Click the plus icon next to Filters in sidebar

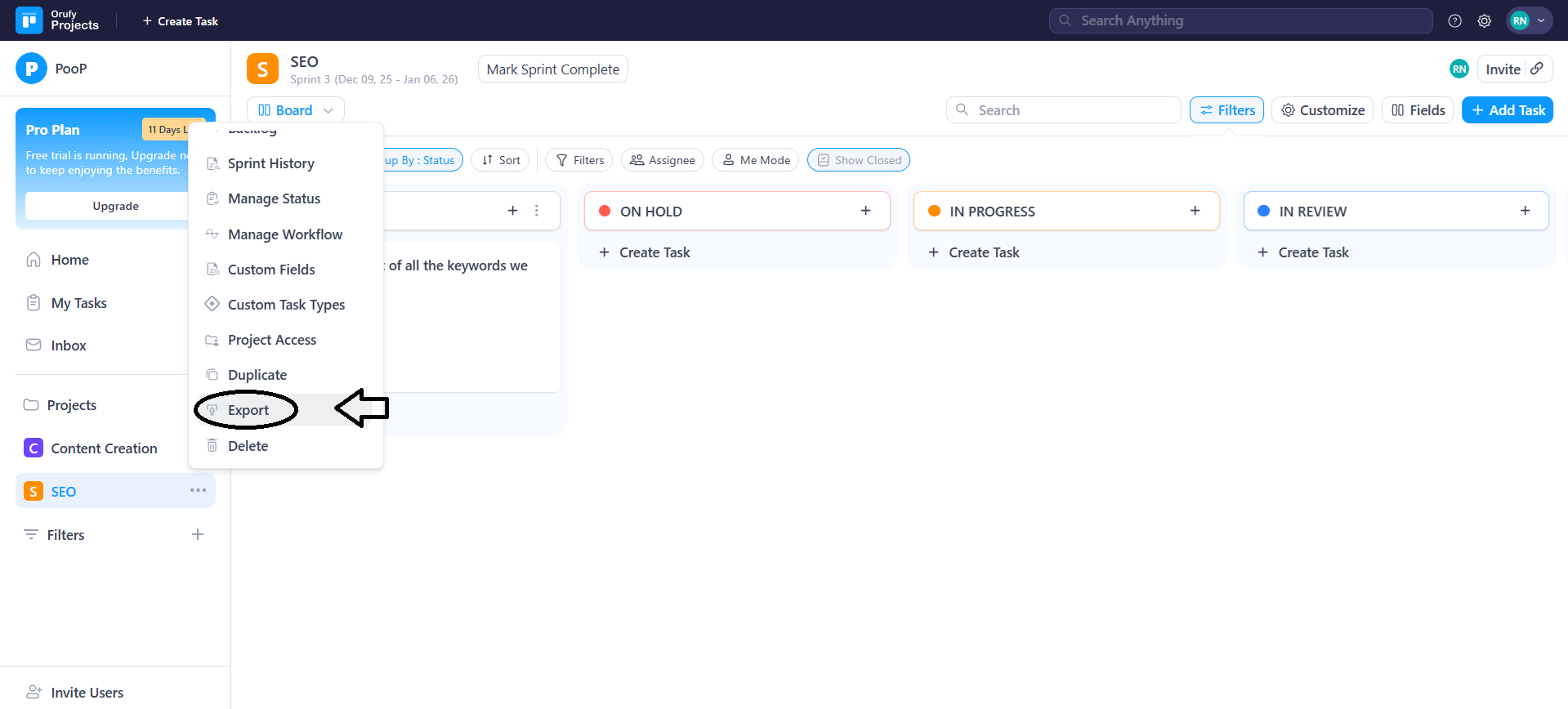click(198, 534)
